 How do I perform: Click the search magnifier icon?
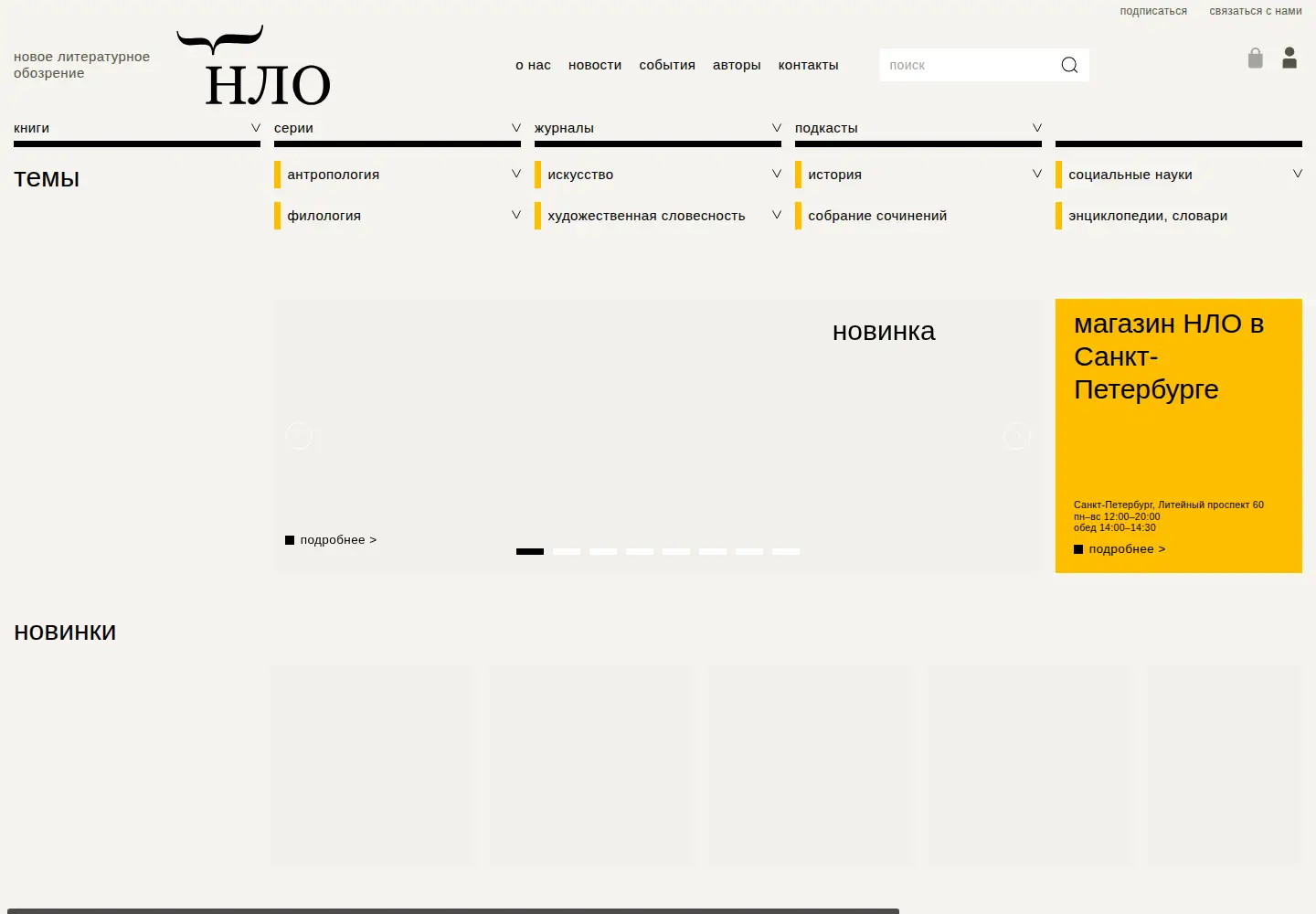[1069, 65]
